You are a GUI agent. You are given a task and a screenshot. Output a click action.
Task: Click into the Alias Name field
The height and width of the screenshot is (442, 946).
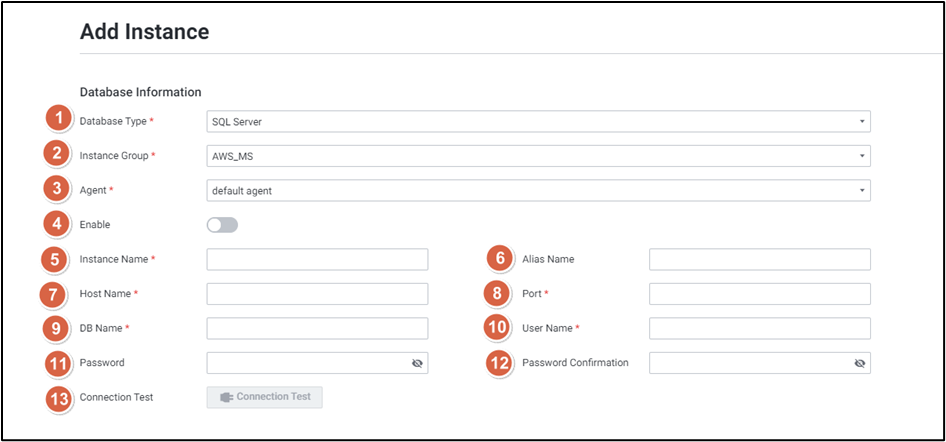(759, 260)
